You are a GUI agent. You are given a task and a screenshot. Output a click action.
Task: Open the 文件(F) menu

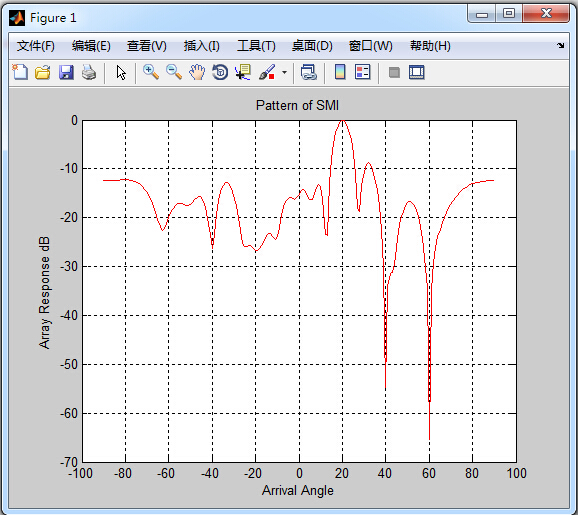point(35,46)
